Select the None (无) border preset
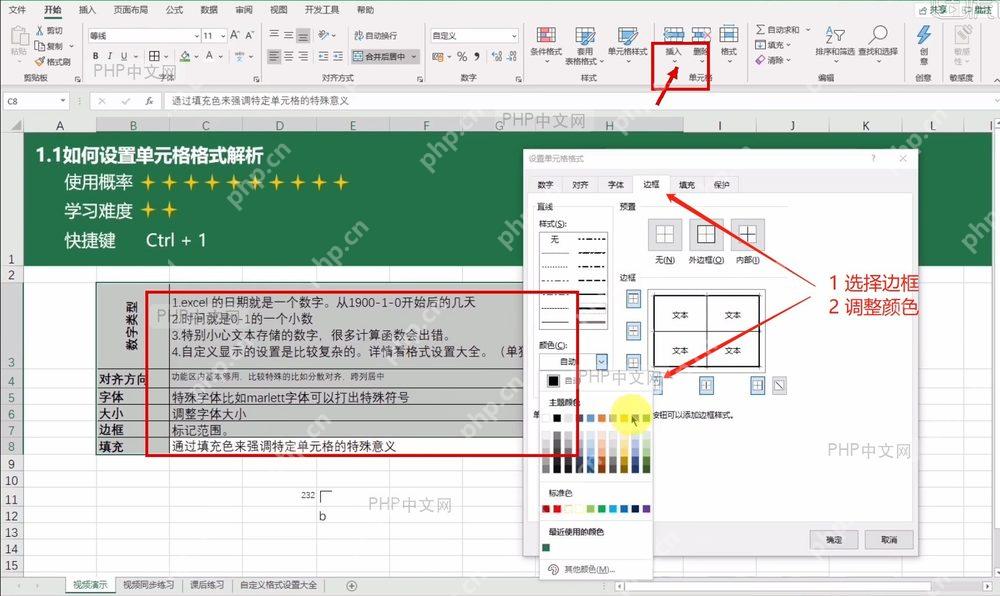Image resolution: width=1000 pixels, height=596 pixels. [x=665, y=235]
